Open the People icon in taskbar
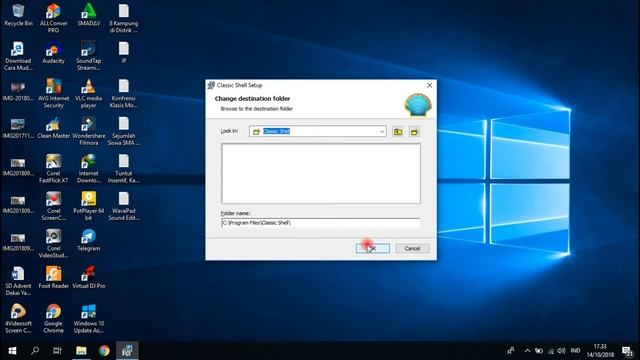Viewport: 640px width, 360px height. 511,351
